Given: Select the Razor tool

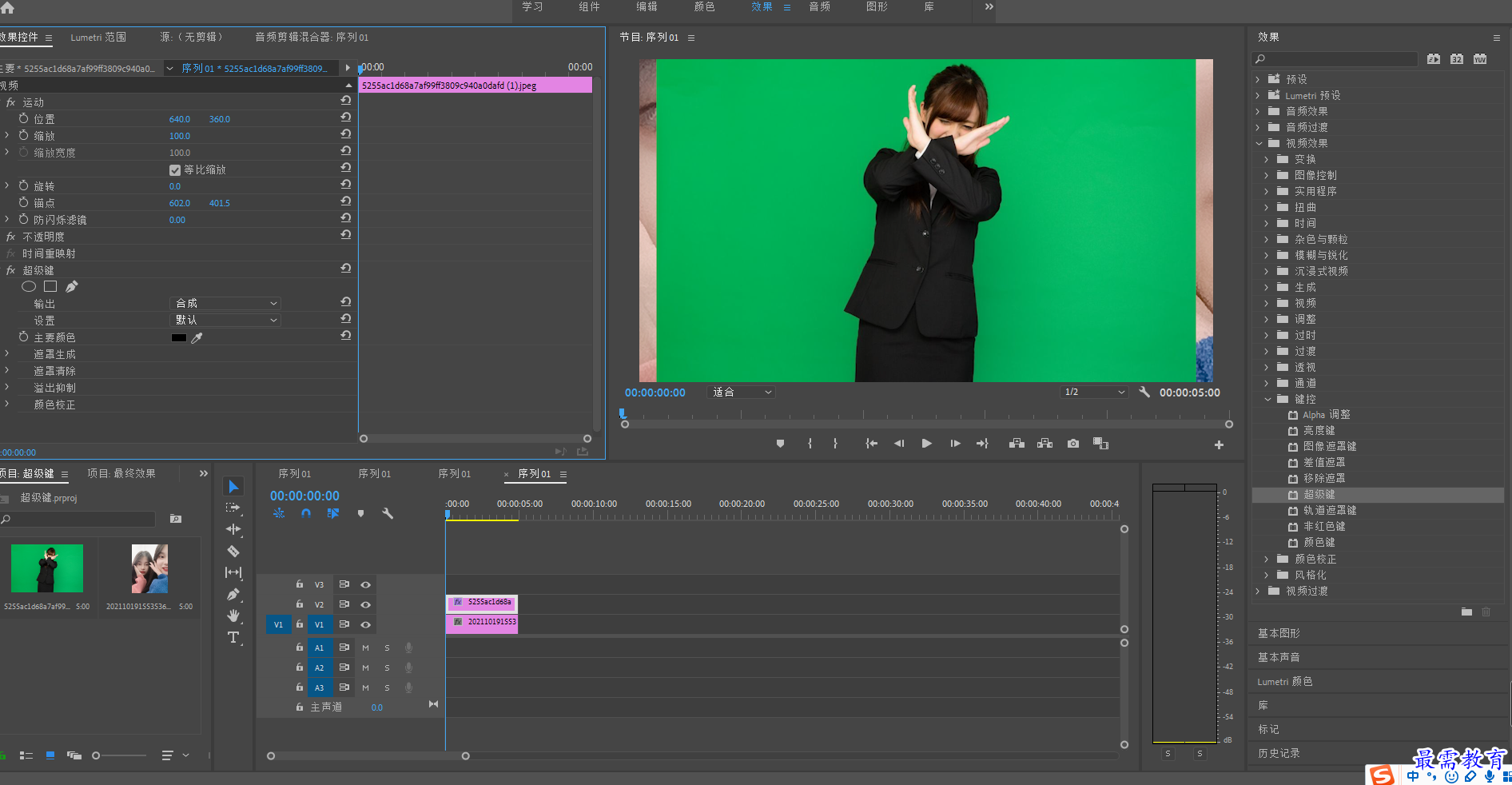Looking at the screenshot, I should click(233, 551).
